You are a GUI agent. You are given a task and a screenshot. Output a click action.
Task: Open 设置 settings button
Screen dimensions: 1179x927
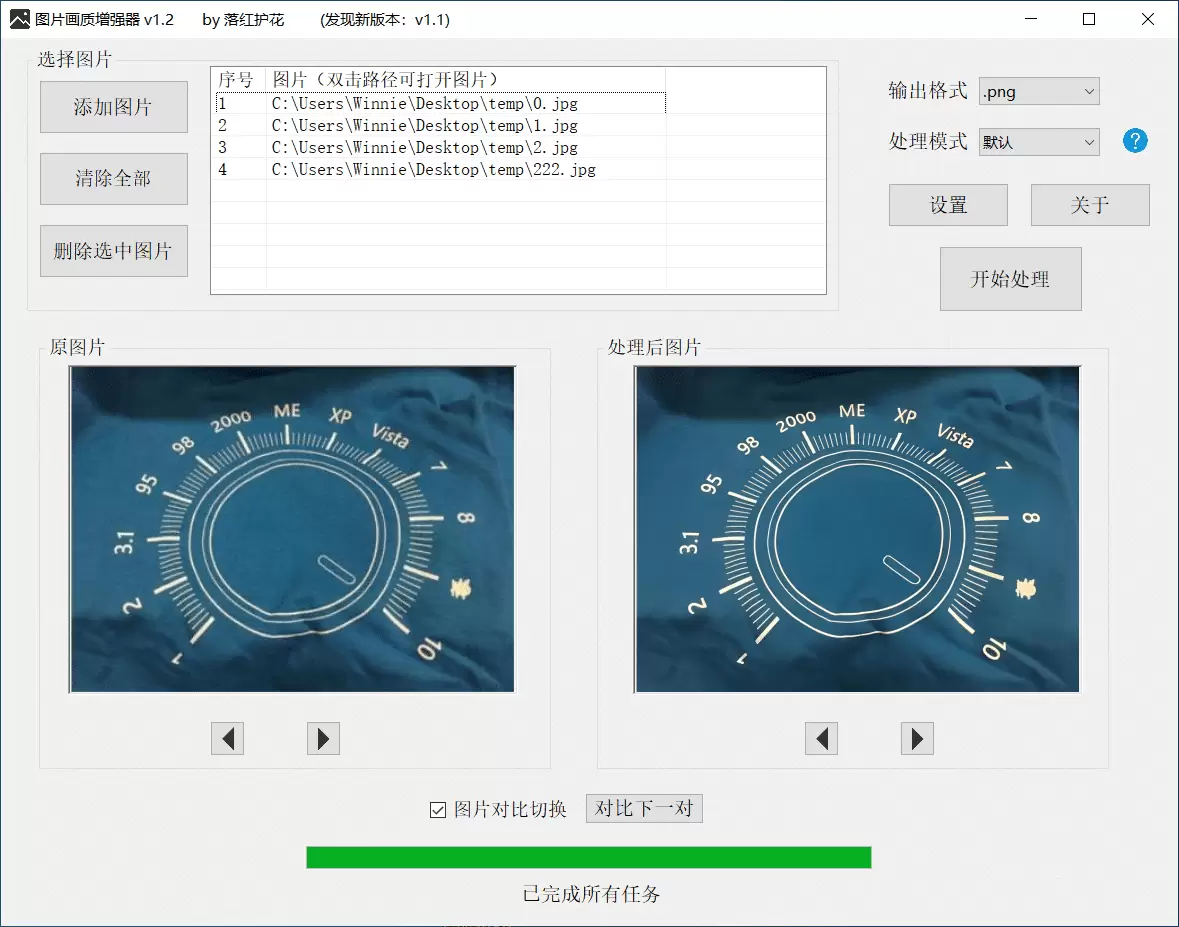(948, 205)
